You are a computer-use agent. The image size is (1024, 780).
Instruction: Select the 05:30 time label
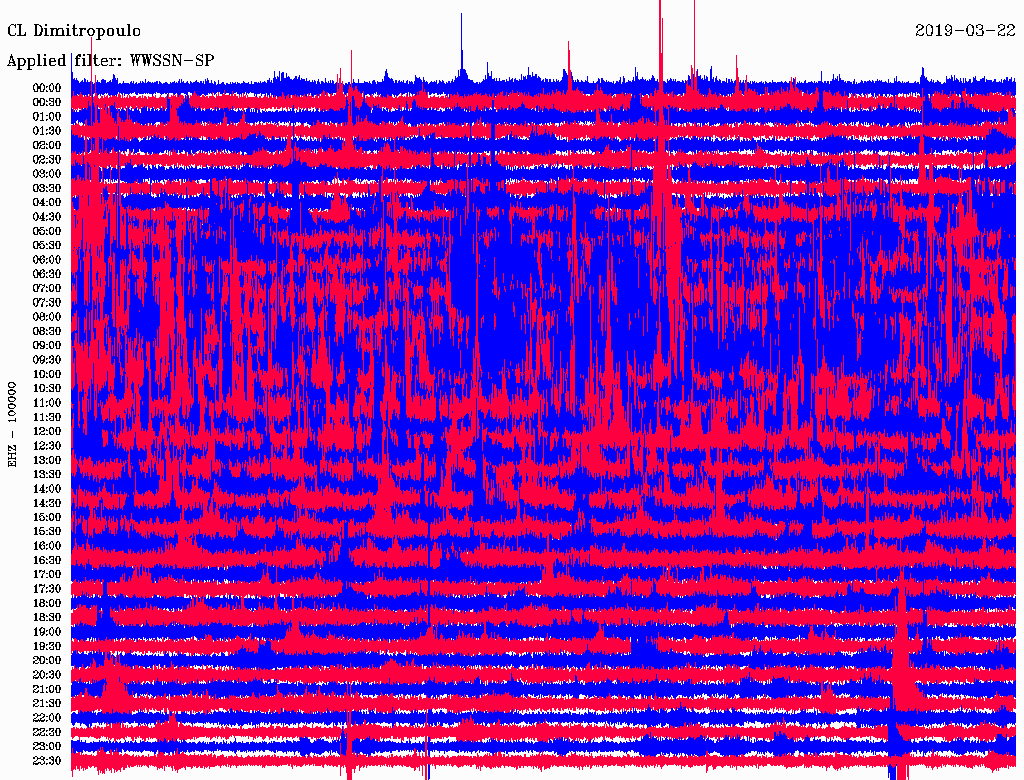coord(47,245)
